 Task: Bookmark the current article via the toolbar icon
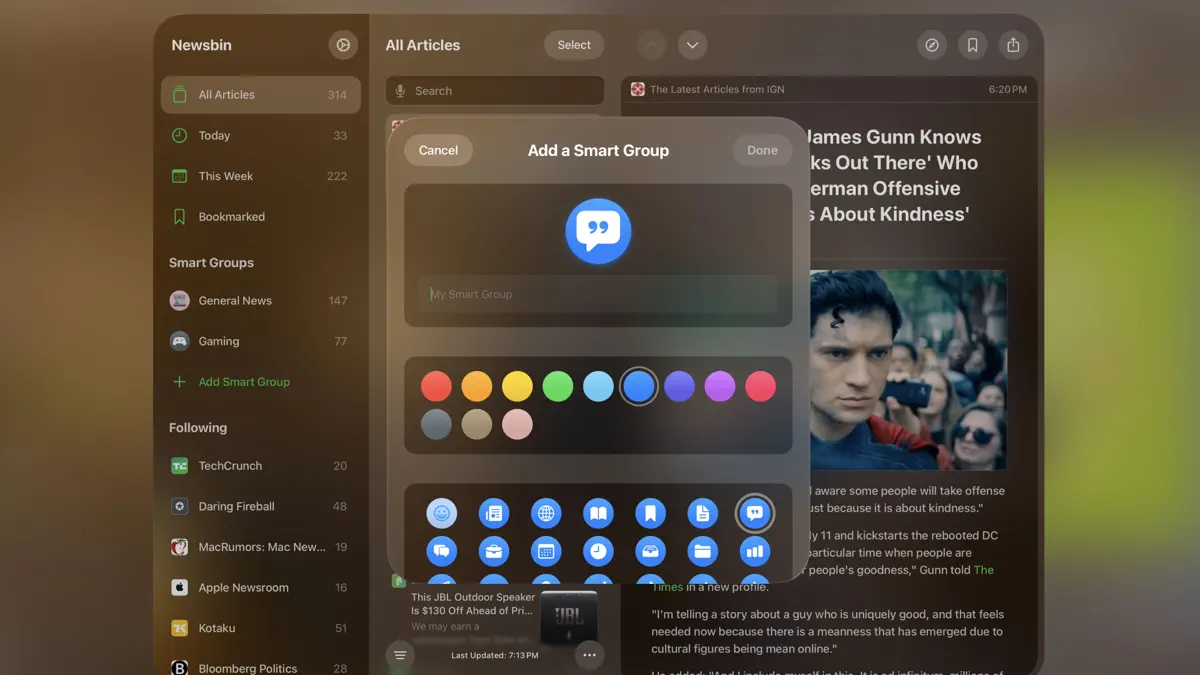tap(972, 45)
